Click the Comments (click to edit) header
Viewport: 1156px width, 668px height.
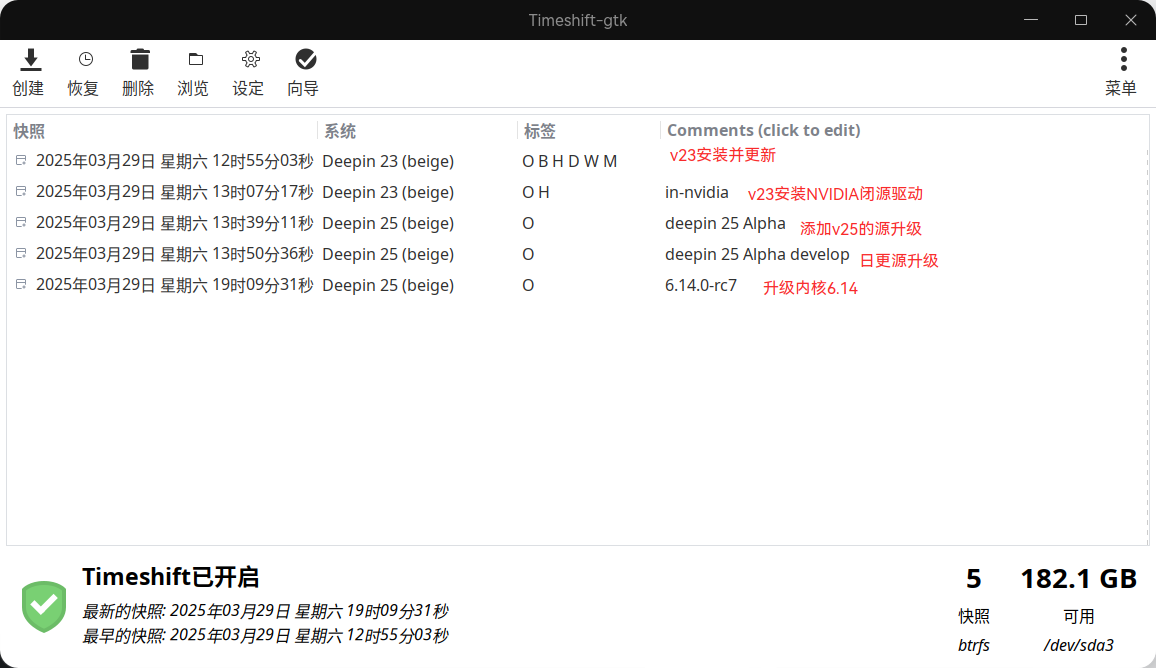click(x=764, y=131)
